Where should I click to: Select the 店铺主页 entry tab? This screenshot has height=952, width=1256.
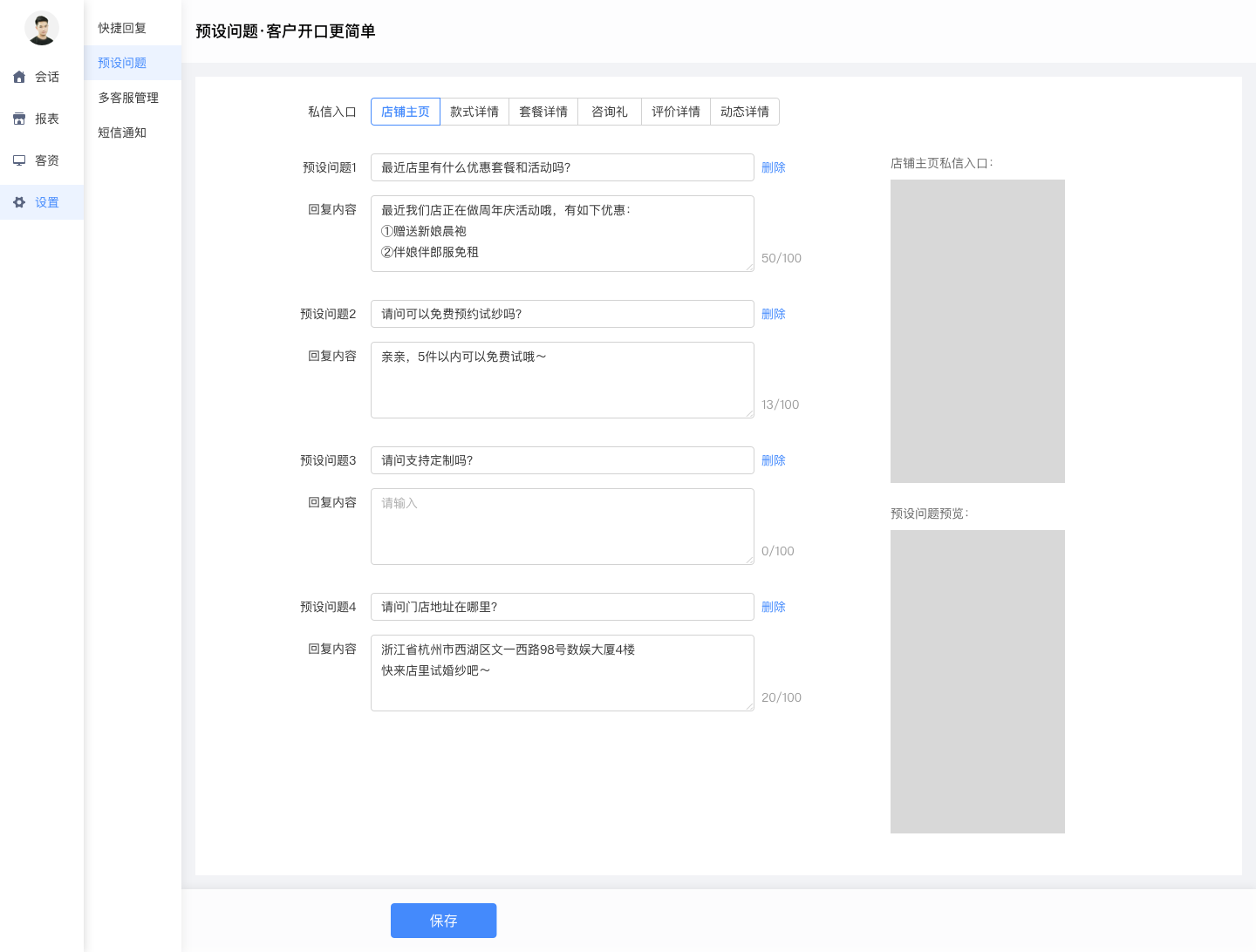406,112
